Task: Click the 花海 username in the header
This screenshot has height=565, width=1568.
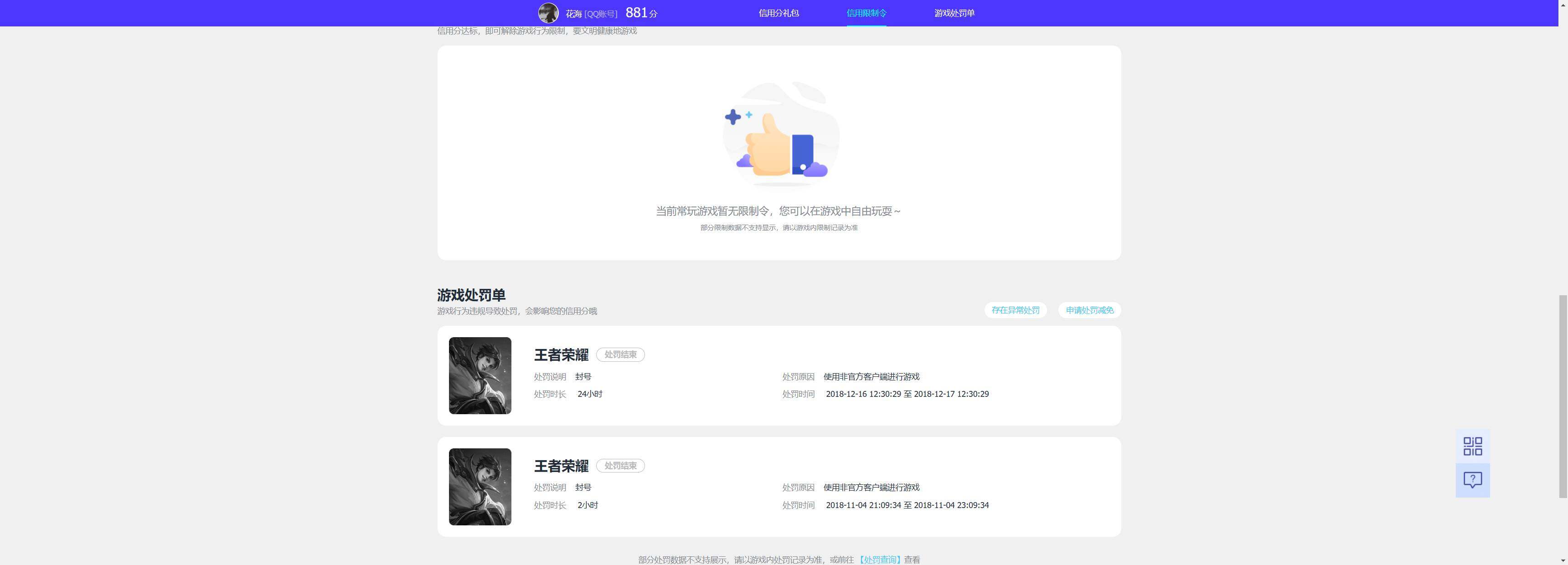Action: pos(573,13)
